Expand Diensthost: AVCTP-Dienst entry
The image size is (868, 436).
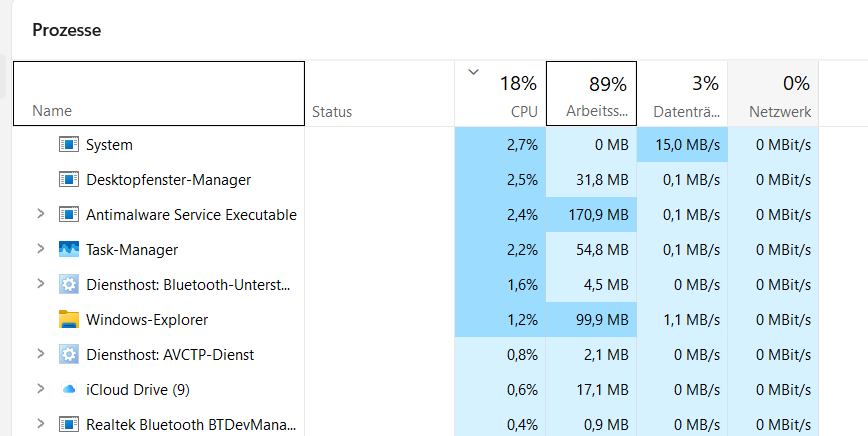[40, 354]
